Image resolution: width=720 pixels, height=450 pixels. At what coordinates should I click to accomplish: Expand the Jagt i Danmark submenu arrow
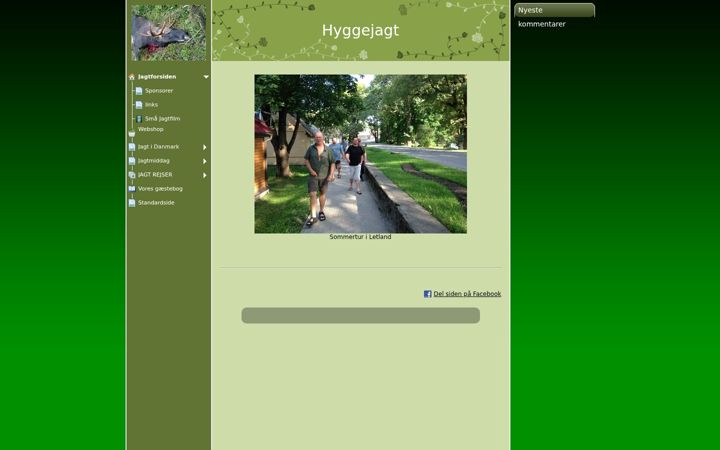[205, 147]
